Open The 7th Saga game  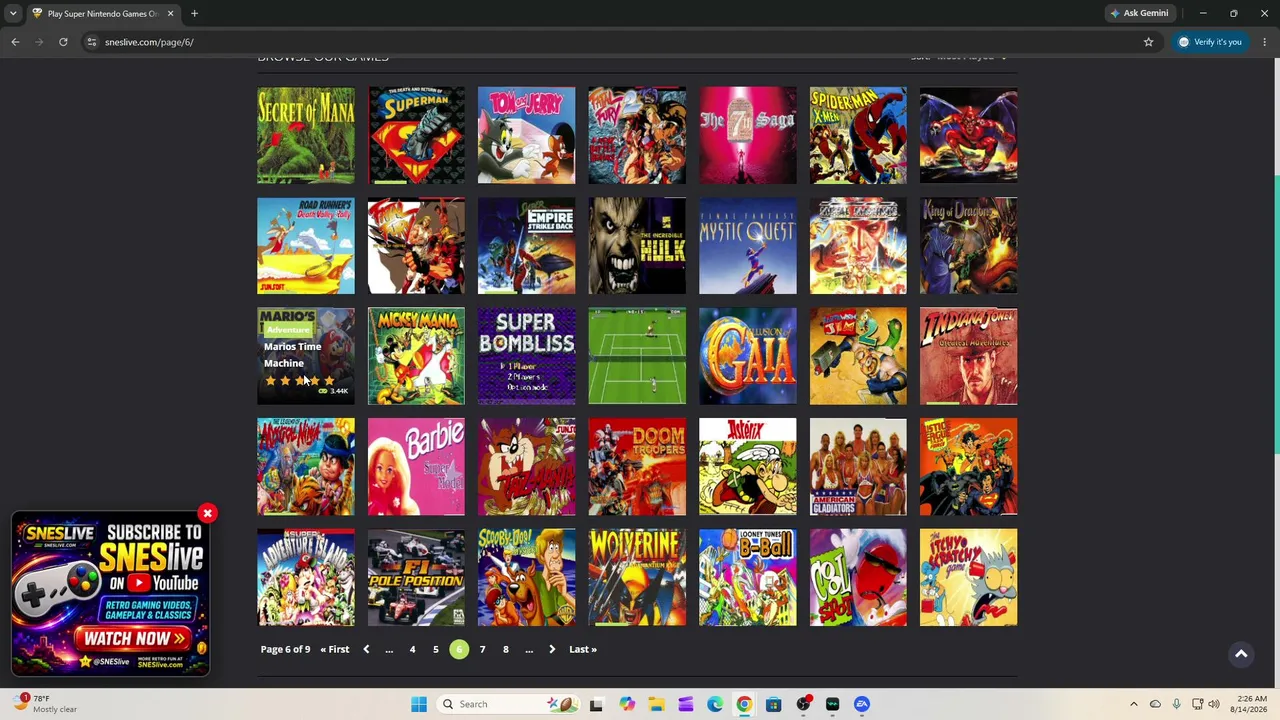(748, 135)
